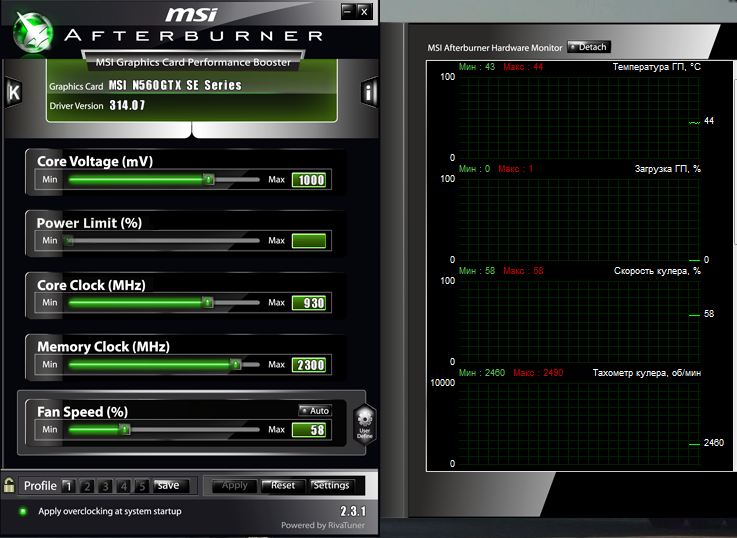Viewport: 737px width, 538px height.
Task: Open the Settings button
Action: 331,485
